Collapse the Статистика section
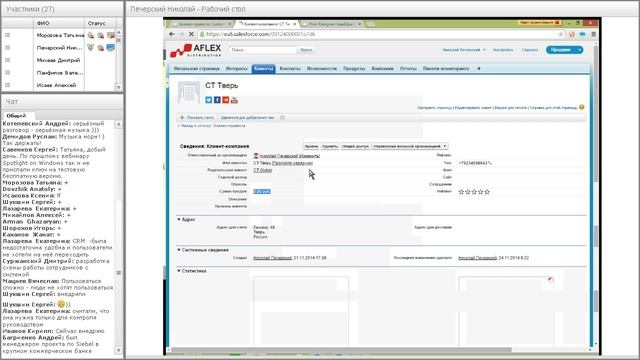Image resolution: width=640 pixels, height=360 pixels. click(179, 271)
